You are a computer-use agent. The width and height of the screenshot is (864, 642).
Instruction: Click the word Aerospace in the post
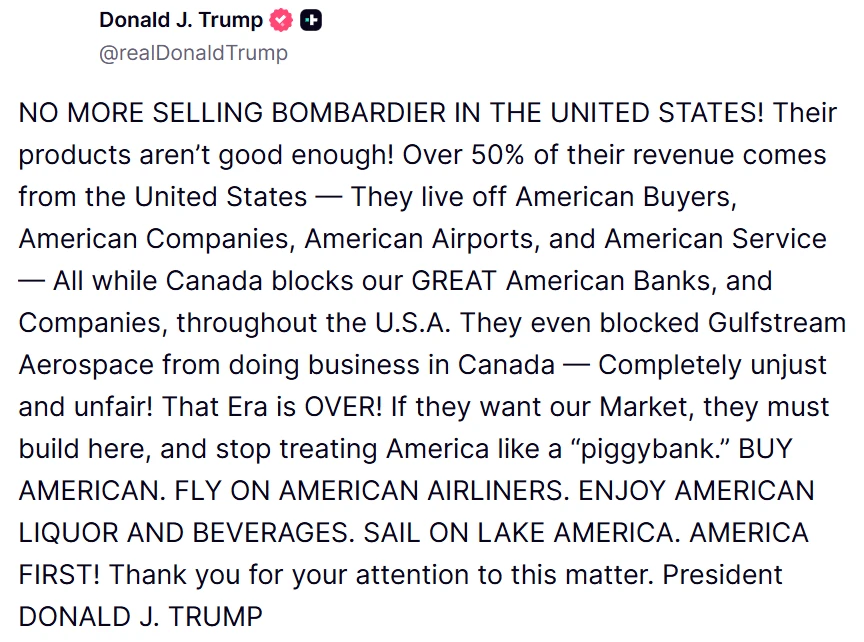[86, 366]
